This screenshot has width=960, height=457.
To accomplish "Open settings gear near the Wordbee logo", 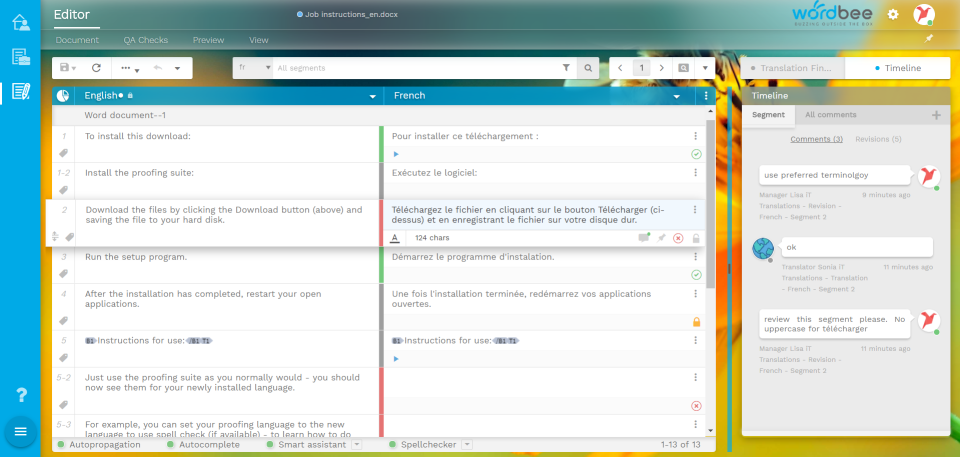I will coord(893,14).
